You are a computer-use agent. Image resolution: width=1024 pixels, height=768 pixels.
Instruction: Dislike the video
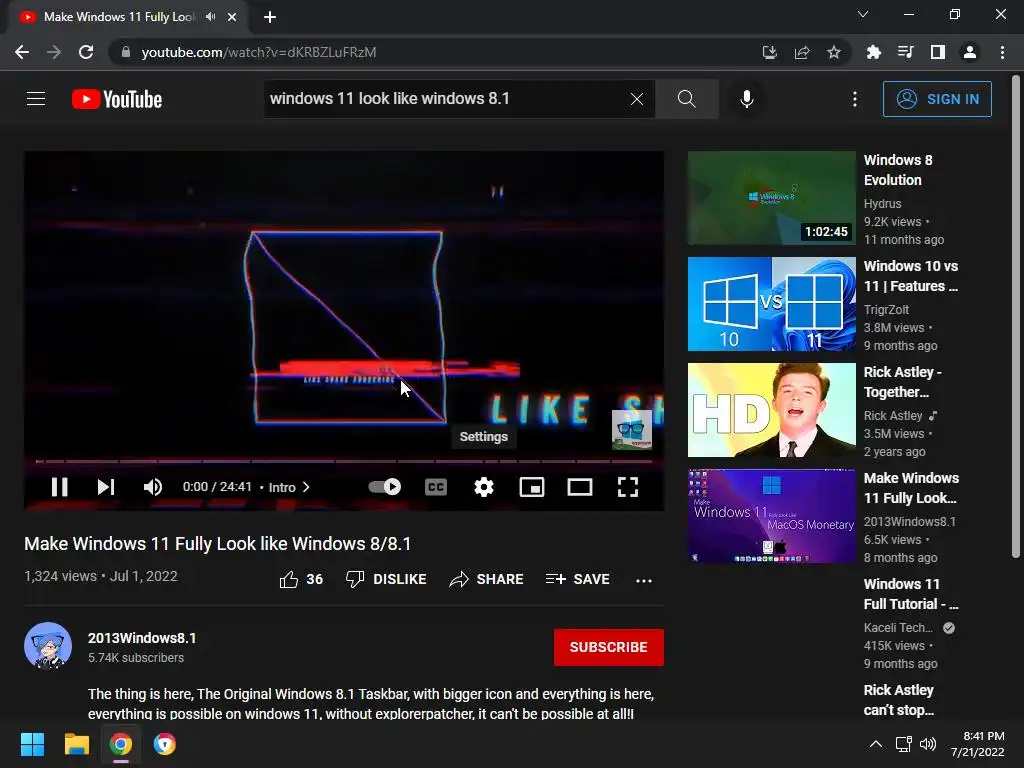click(x=386, y=579)
